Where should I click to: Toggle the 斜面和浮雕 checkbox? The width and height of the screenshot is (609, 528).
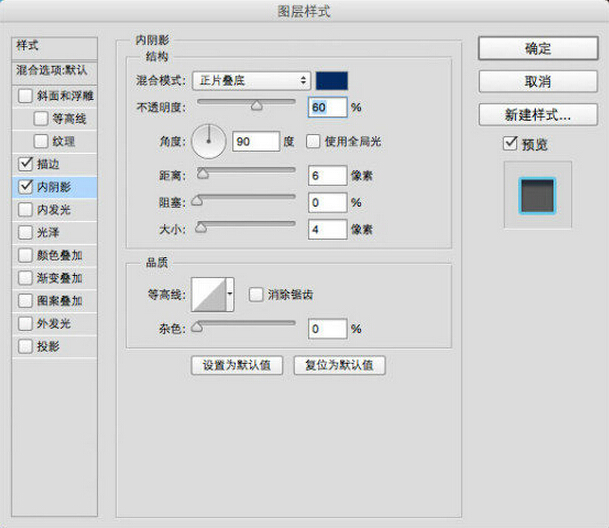coord(25,96)
